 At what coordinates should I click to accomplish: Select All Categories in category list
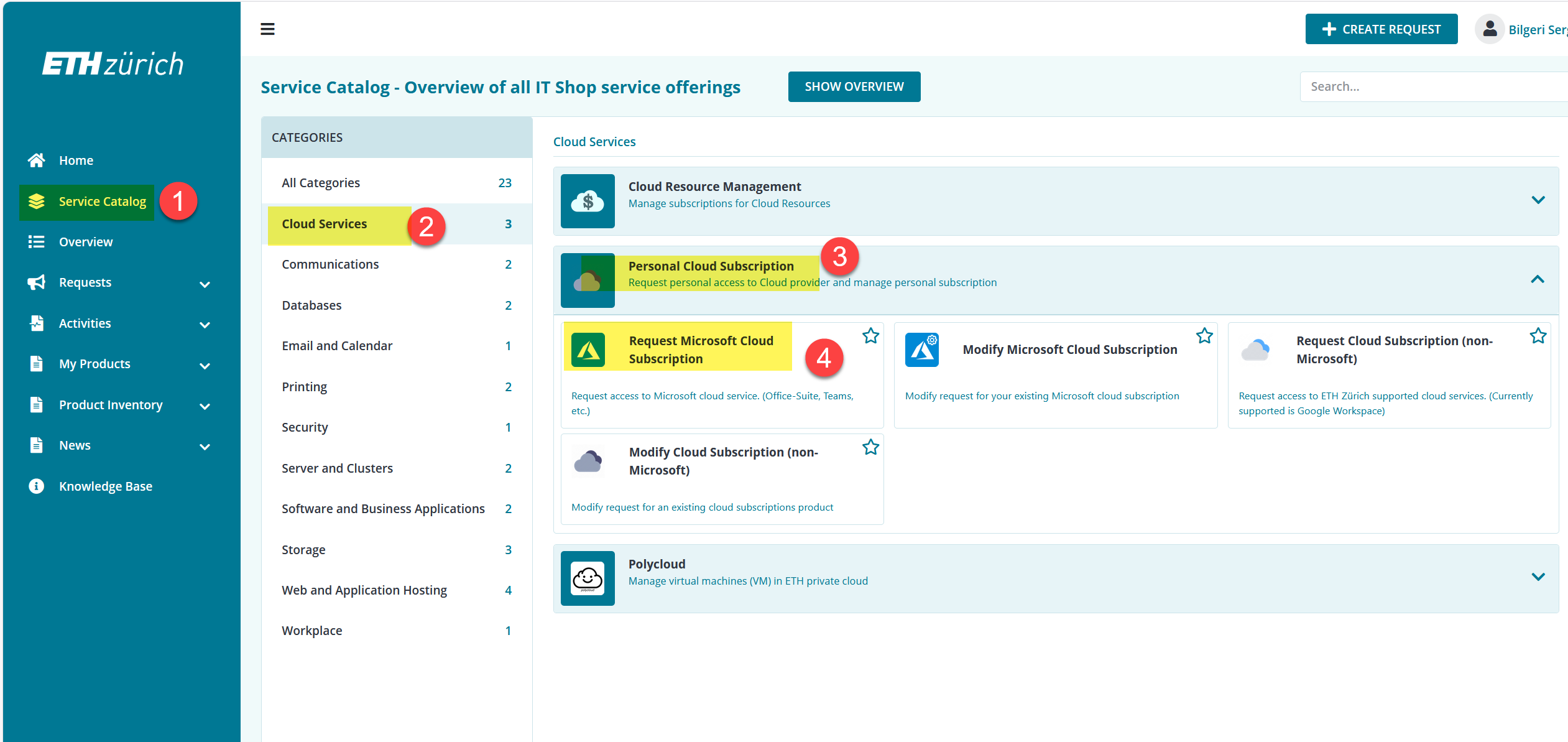tap(397, 183)
